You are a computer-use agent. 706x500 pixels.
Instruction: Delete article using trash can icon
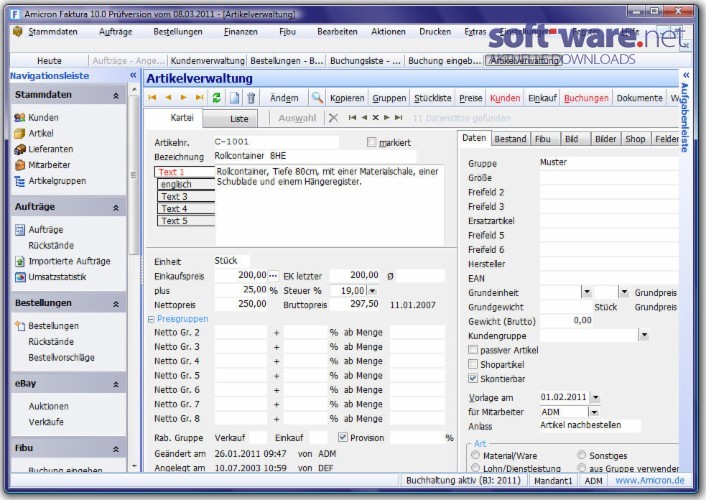[x=251, y=98]
